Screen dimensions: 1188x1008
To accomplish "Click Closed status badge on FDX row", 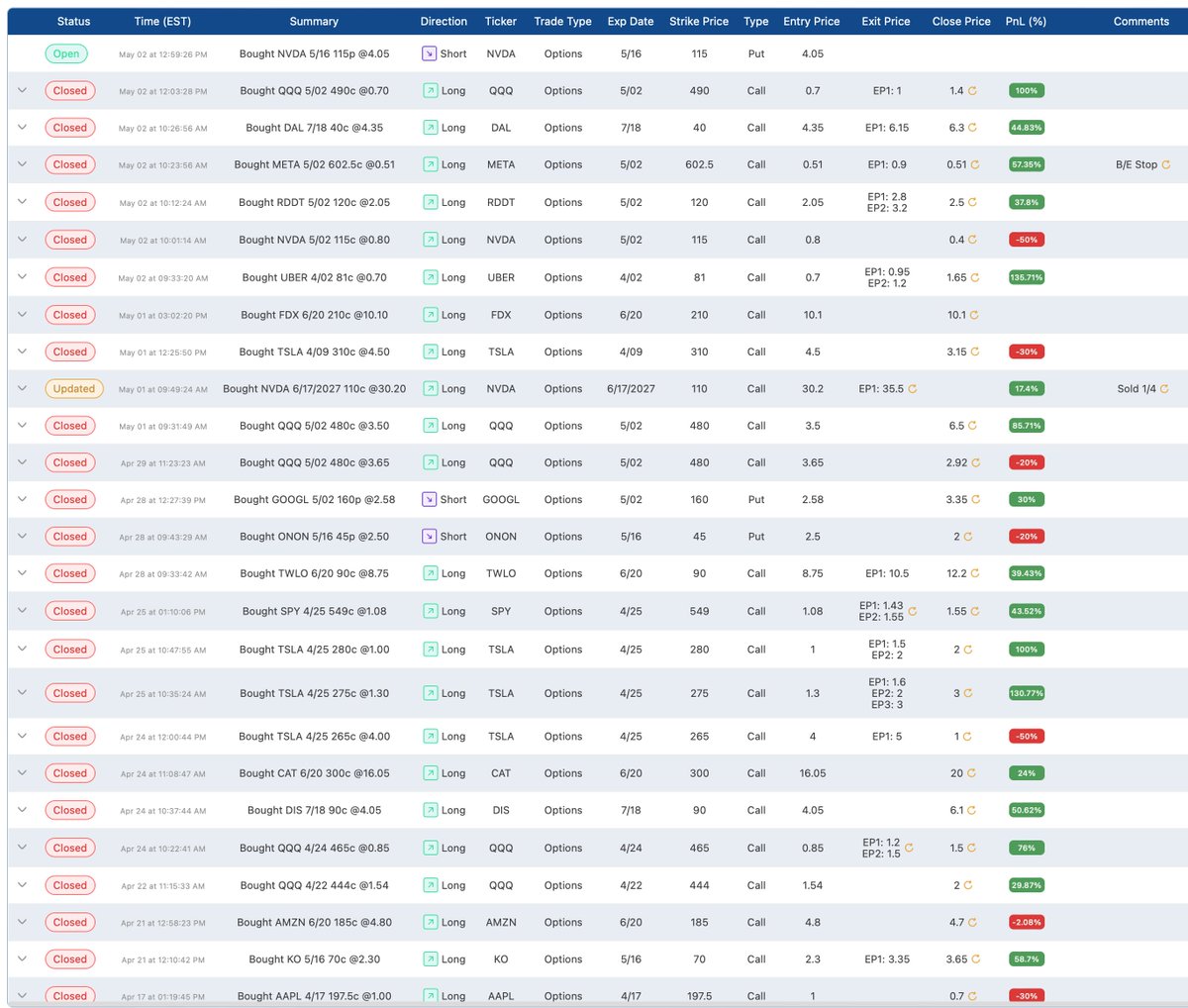I will pos(70,315).
